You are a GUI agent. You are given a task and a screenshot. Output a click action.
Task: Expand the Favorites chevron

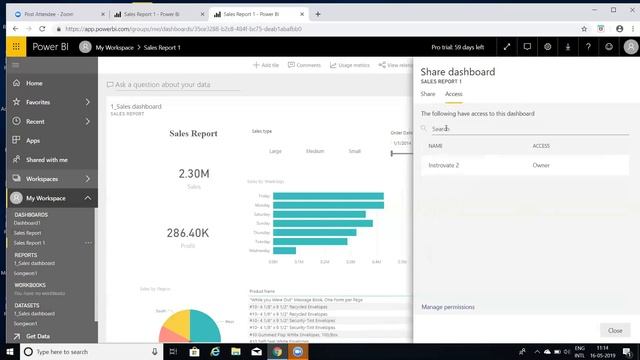(x=88, y=102)
